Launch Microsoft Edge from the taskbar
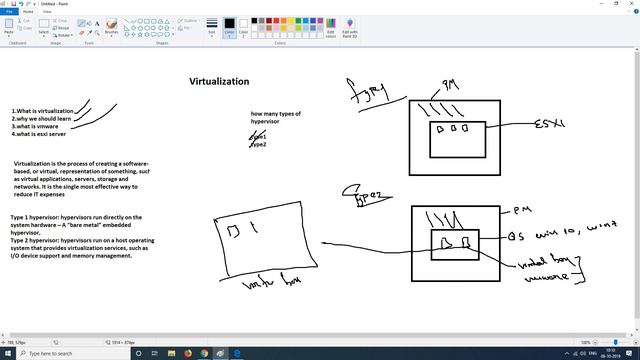The height and width of the screenshot is (360, 640). (x=237, y=353)
